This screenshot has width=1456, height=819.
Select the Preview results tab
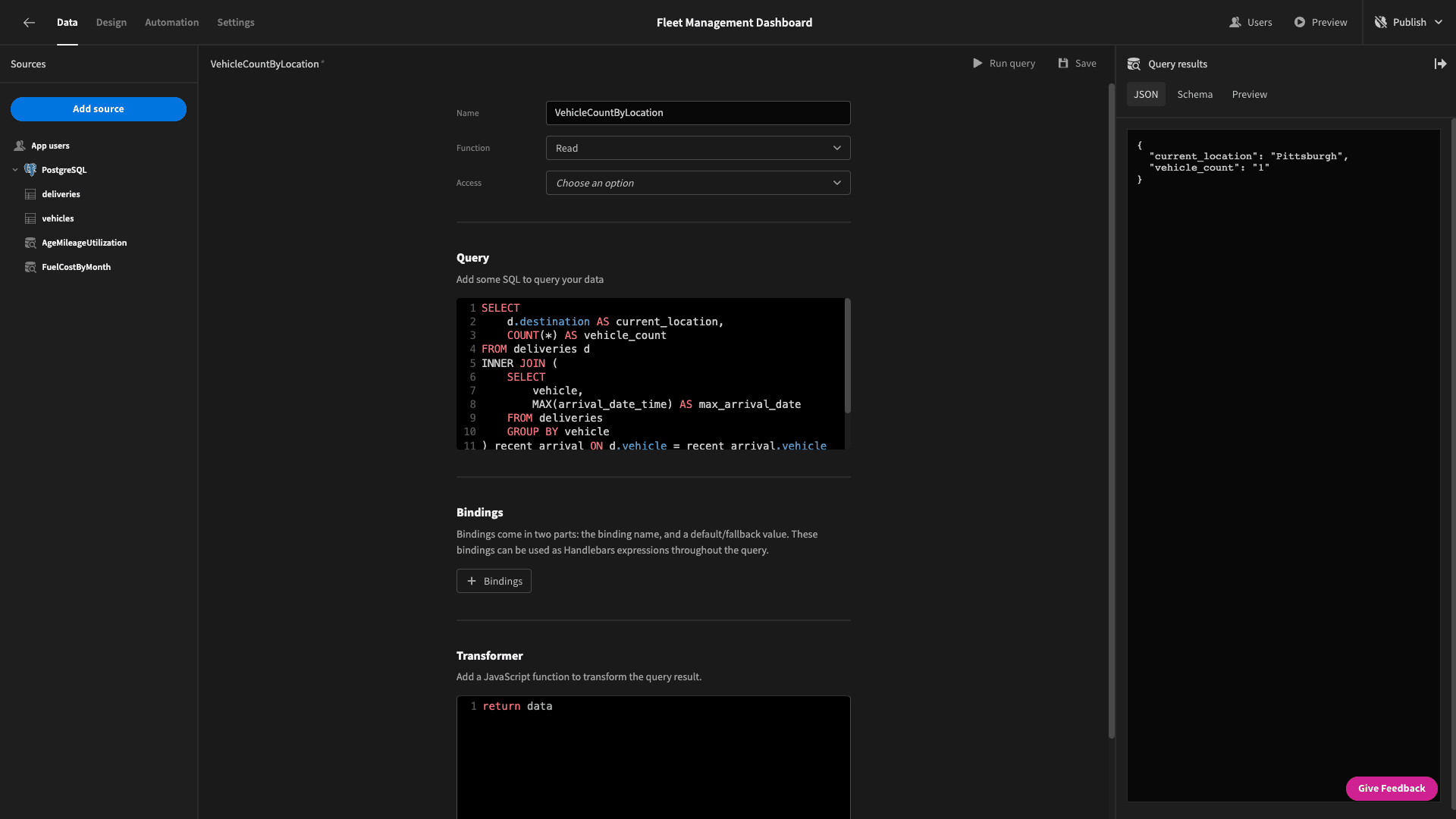[x=1250, y=95]
